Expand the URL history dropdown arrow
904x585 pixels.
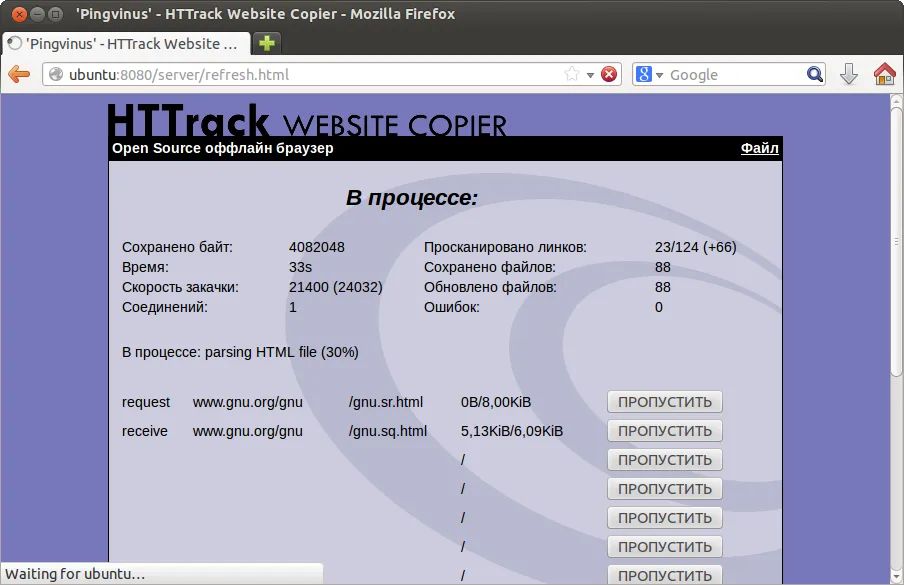click(x=590, y=75)
